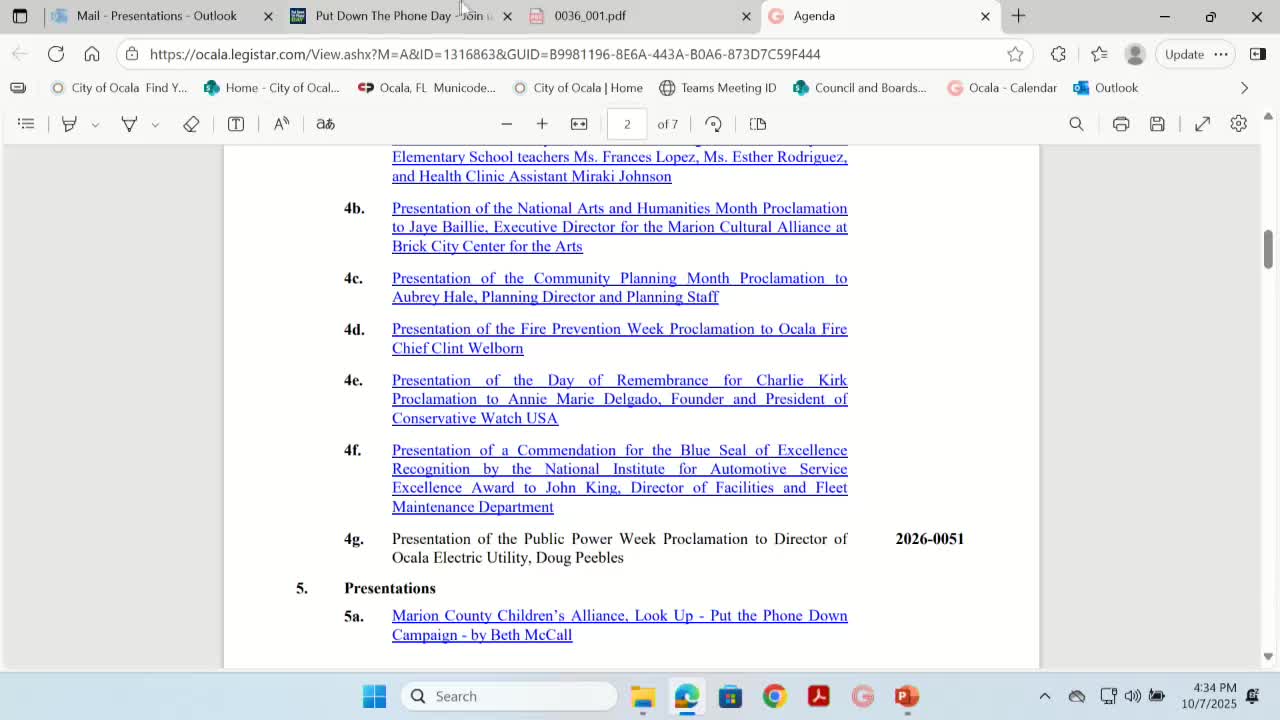Toggle favorite star for this page

(x=1015, y=54)
